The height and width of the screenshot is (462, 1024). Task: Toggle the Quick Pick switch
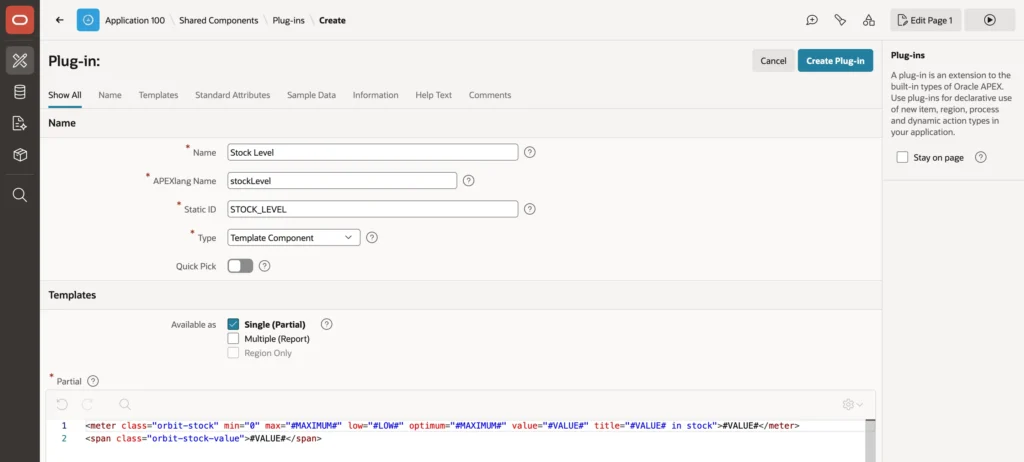pos(240,266)
